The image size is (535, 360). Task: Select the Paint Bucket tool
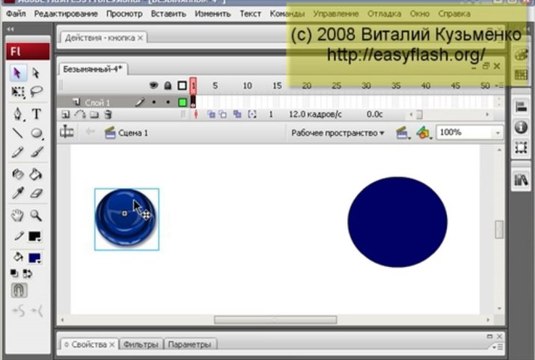pos(35,174)
